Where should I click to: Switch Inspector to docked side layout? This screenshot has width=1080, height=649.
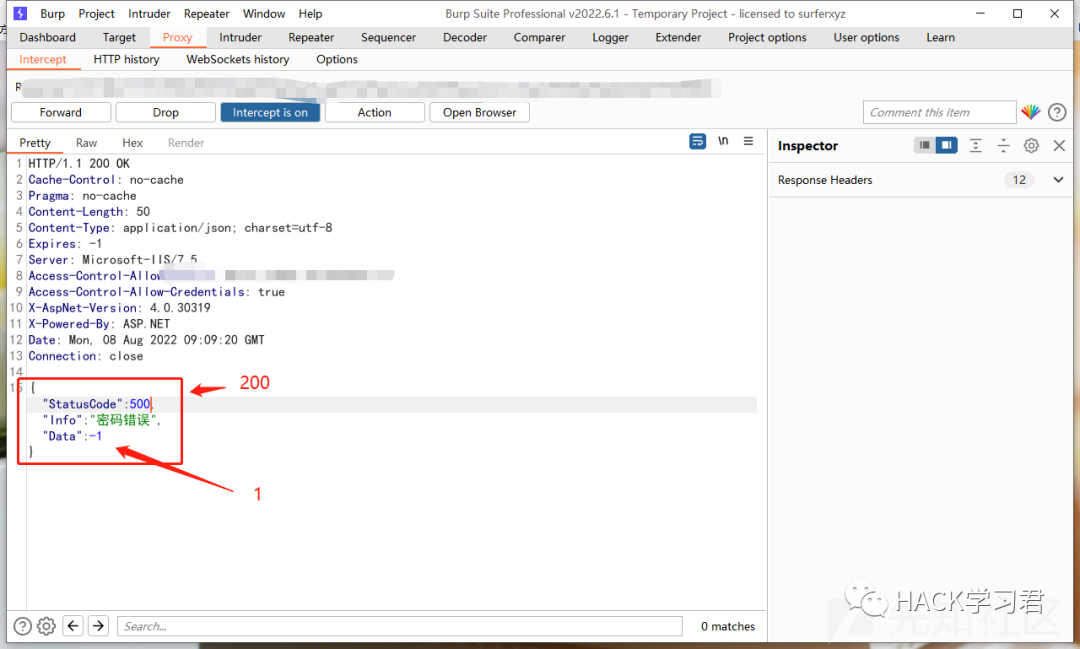coord(946,145)
